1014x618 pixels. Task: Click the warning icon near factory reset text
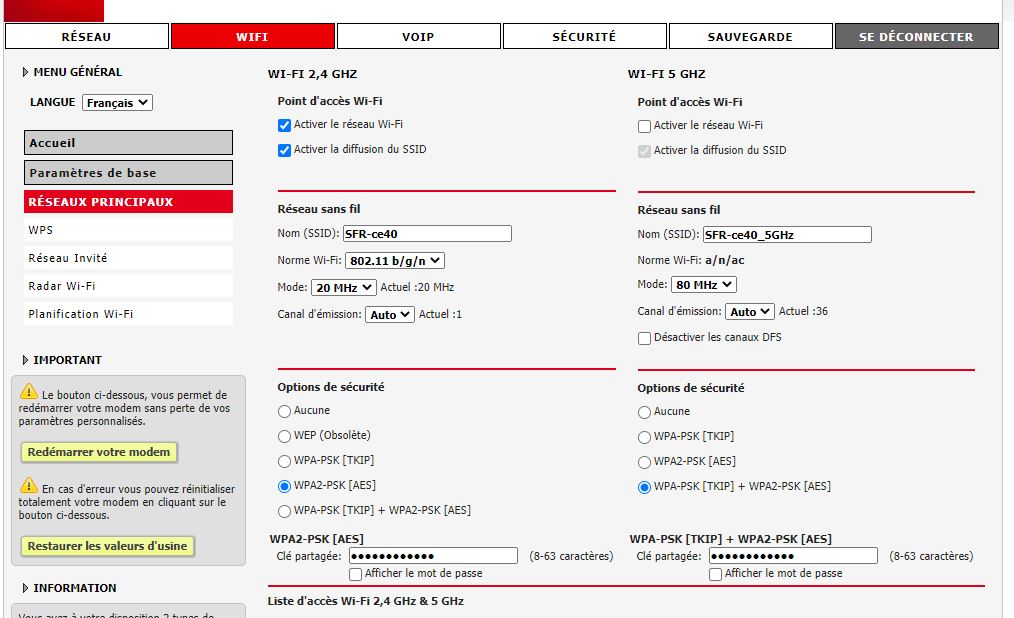[29, 486]
